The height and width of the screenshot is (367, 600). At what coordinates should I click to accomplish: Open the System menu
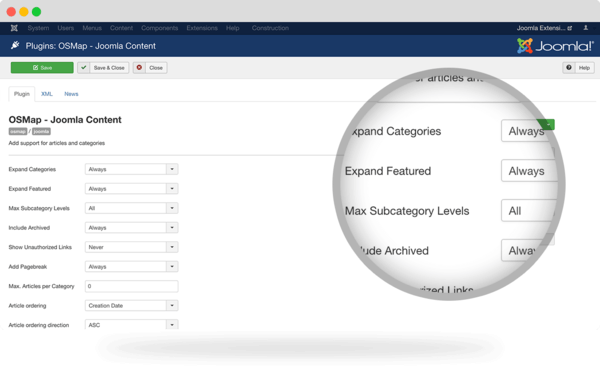coord(38,28)
